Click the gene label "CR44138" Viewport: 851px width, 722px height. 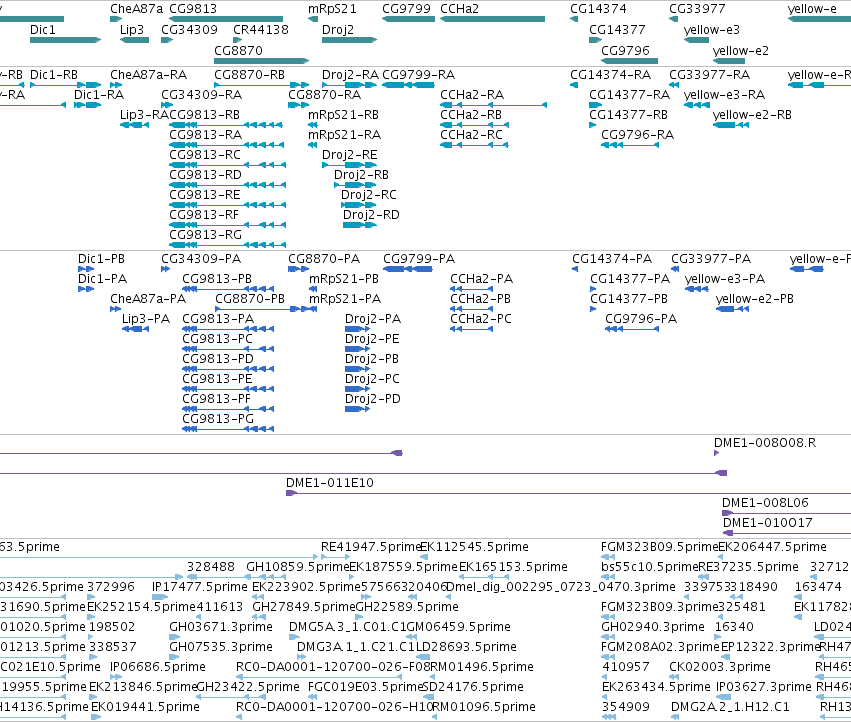(x=261, y=30)
